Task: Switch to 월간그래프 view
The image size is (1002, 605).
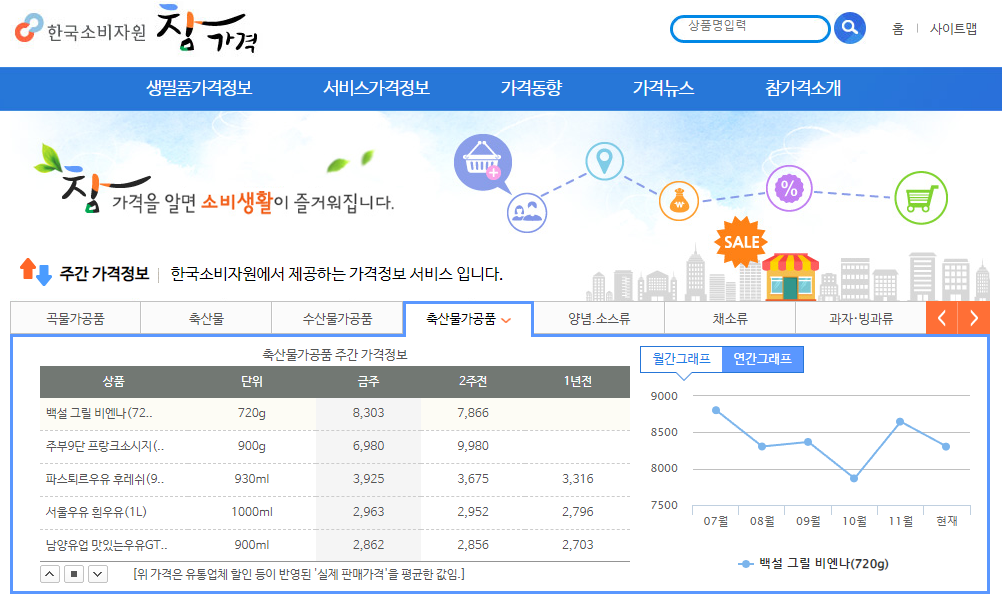Action: click(x=681, y=359)
